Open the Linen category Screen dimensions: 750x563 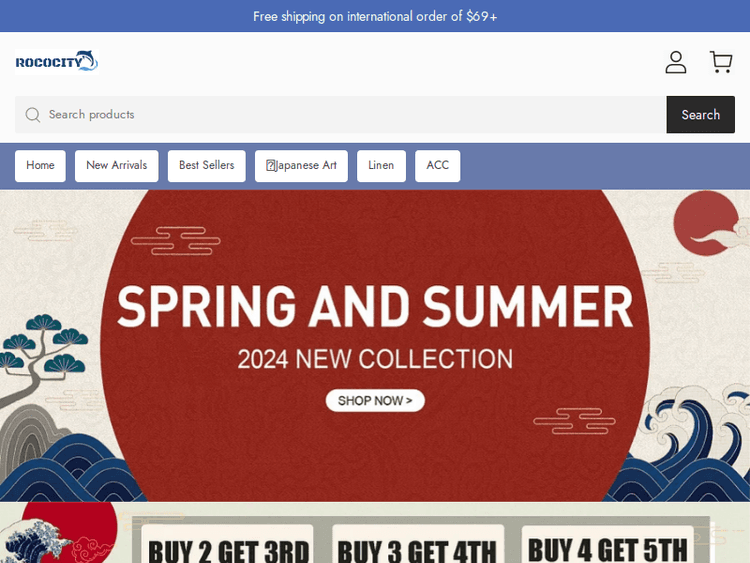tap(381, 166)
